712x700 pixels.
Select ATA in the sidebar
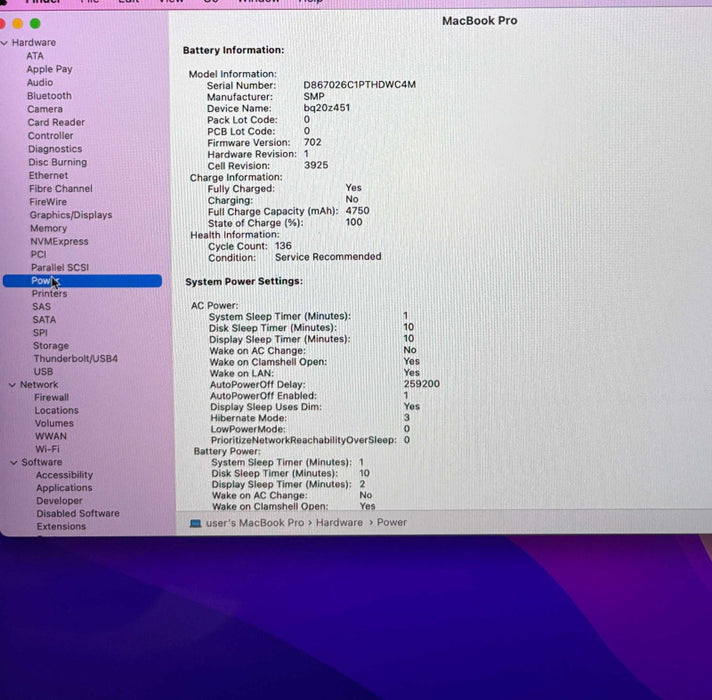35,56
